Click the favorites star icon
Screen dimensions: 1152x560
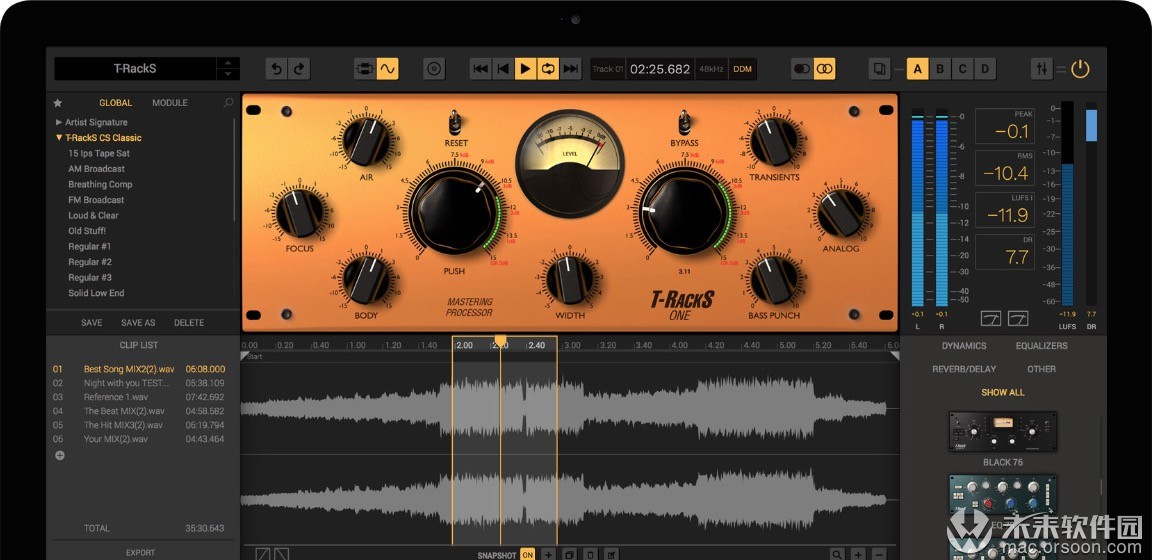pos(58,103)
